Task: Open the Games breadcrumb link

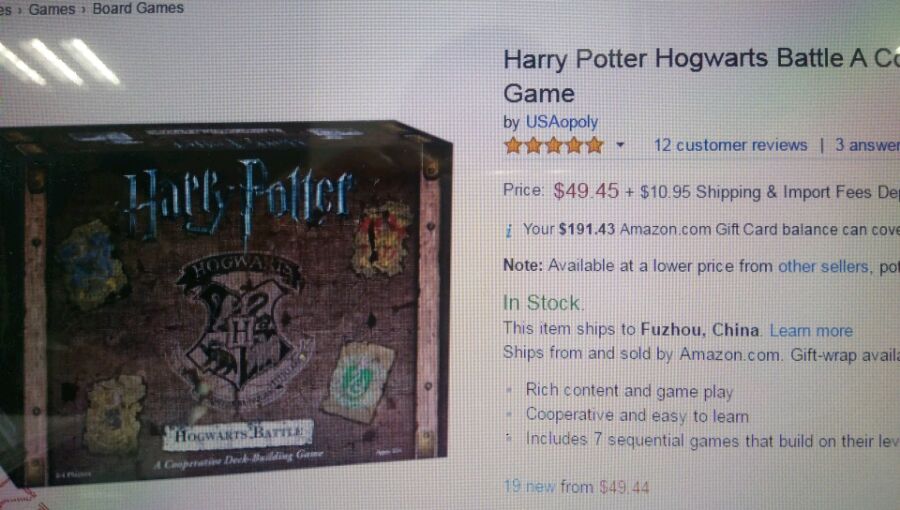Action: [52, 9]
